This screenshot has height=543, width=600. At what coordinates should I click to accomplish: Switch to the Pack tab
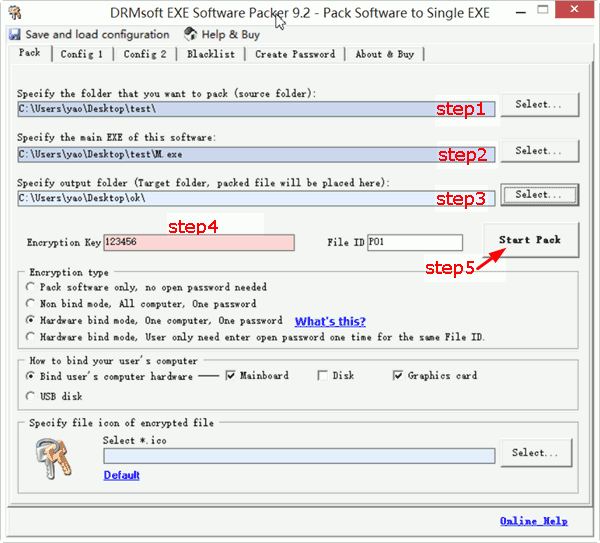(29, 53)
